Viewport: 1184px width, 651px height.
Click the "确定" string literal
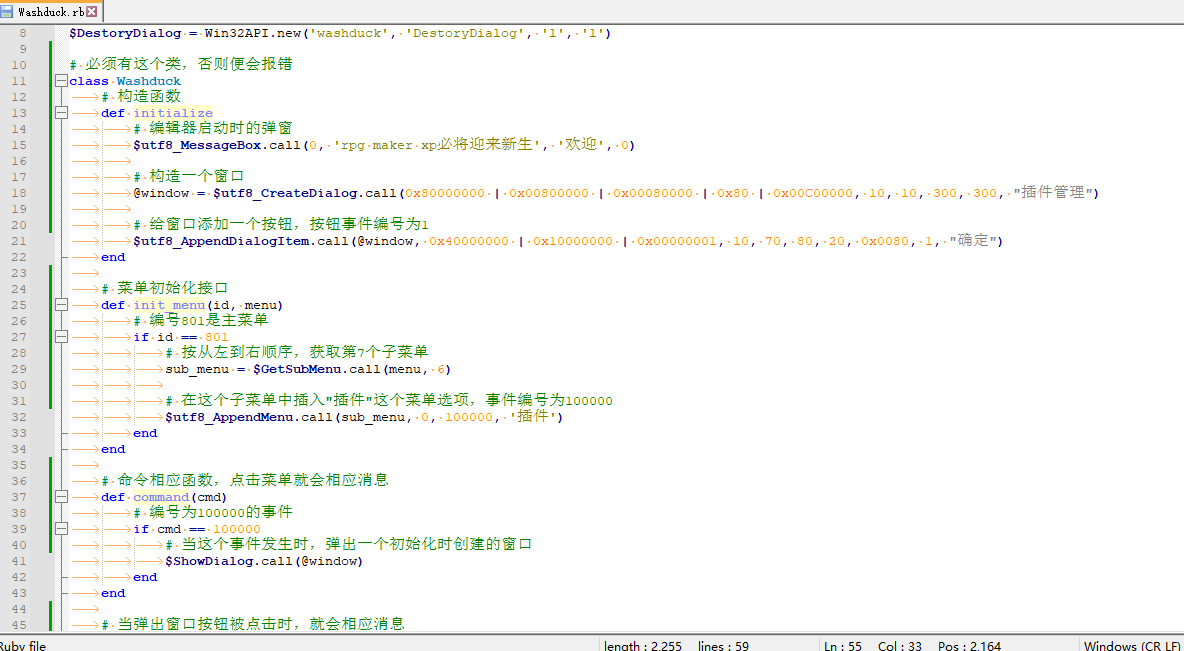[974, 241]
